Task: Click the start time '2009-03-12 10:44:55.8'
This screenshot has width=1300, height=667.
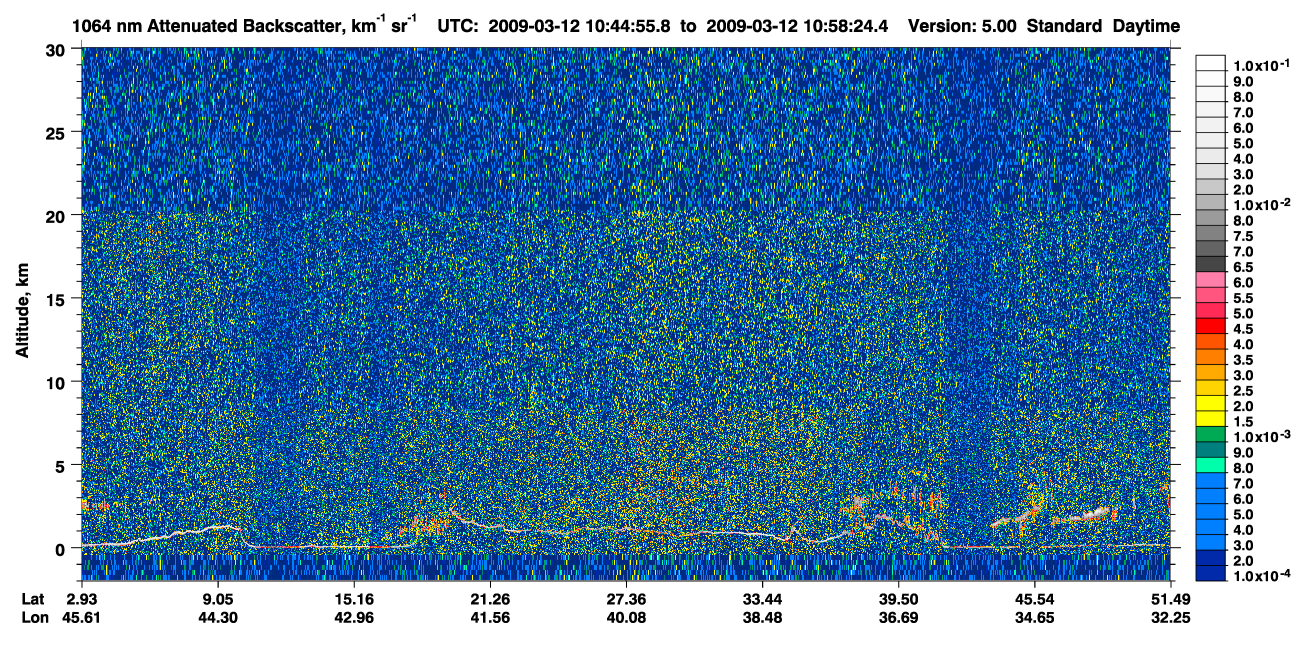Action: tap(581, 25)
